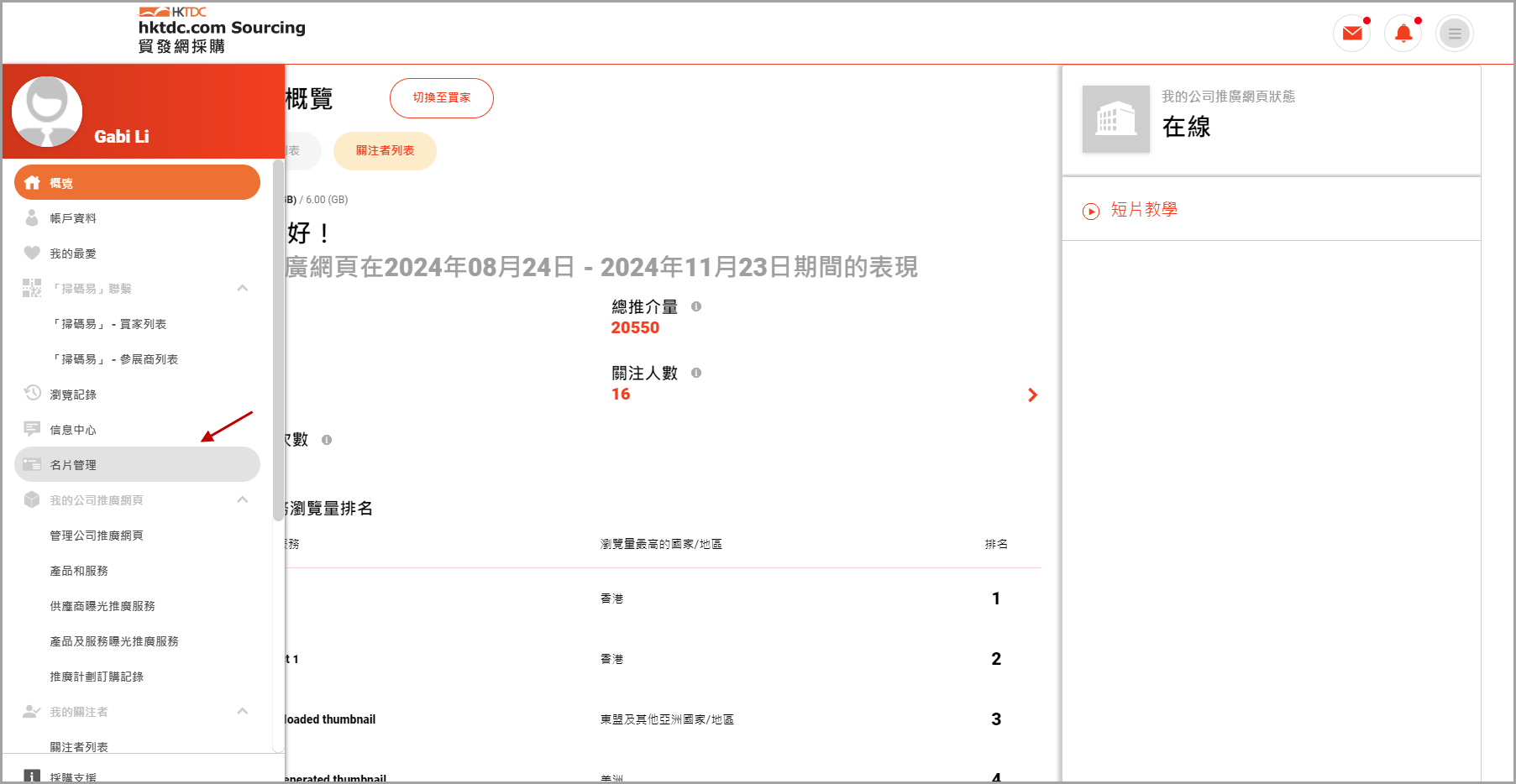Collapse the 「掃碼易」聯繫 section
The width and height of the screenshot is (1516, 784).
pyautogui.click(x=243, y=288)
